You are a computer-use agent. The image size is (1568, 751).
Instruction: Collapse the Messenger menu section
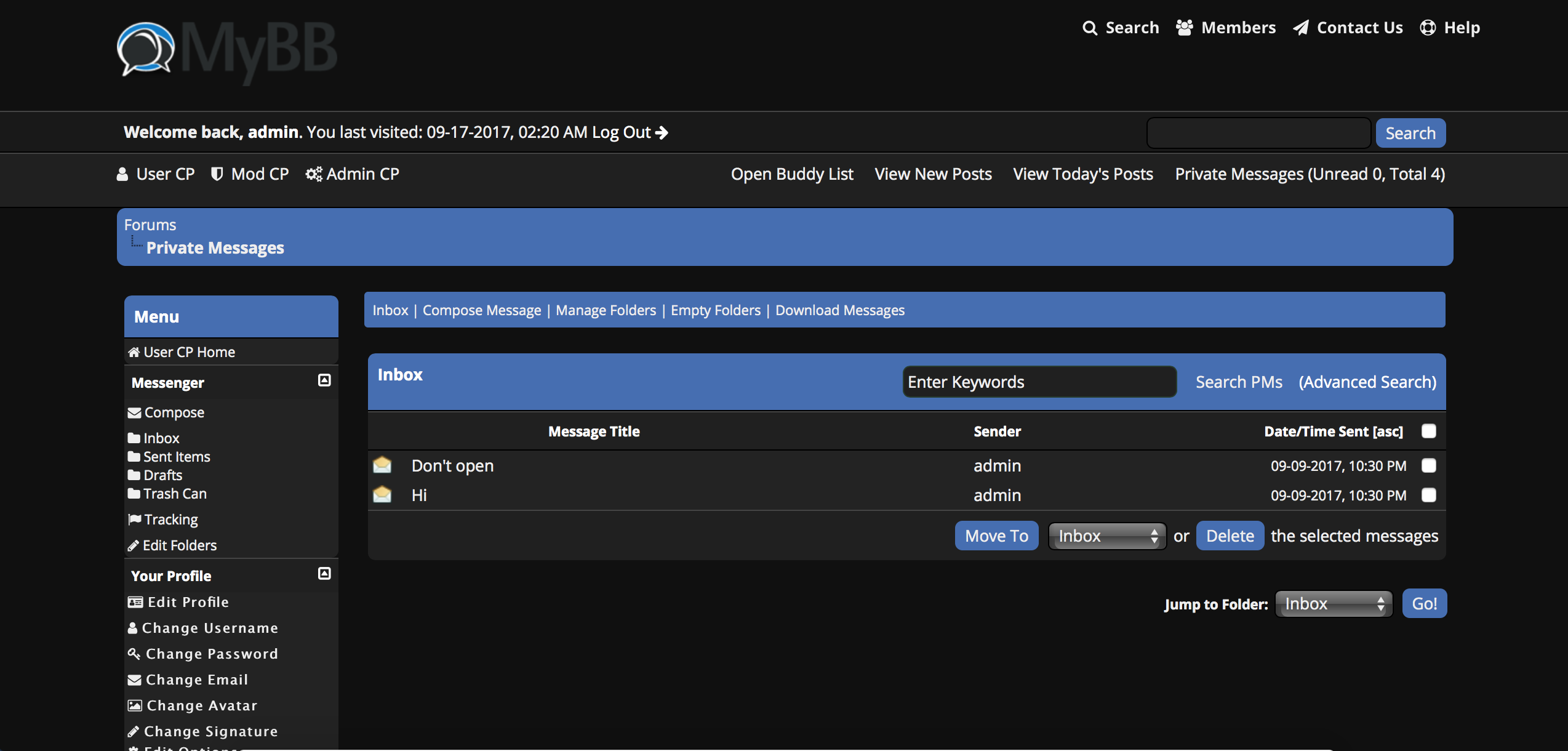[324, 380]
